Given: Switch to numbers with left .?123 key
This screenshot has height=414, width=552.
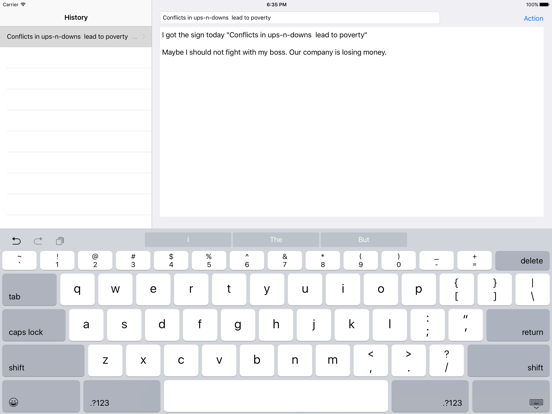Looking at the screenshot, I should (122, 396).
